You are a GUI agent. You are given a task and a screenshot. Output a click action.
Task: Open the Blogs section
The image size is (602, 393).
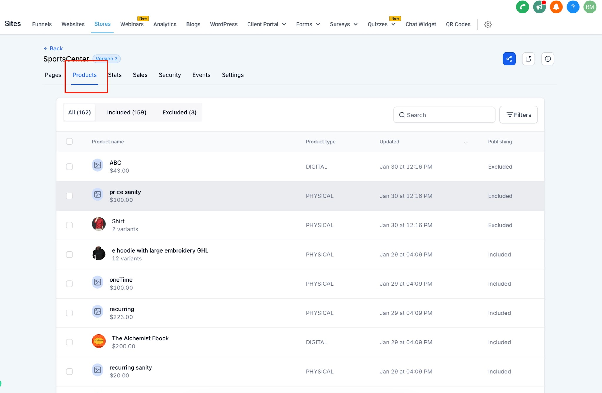pos(193,24)
